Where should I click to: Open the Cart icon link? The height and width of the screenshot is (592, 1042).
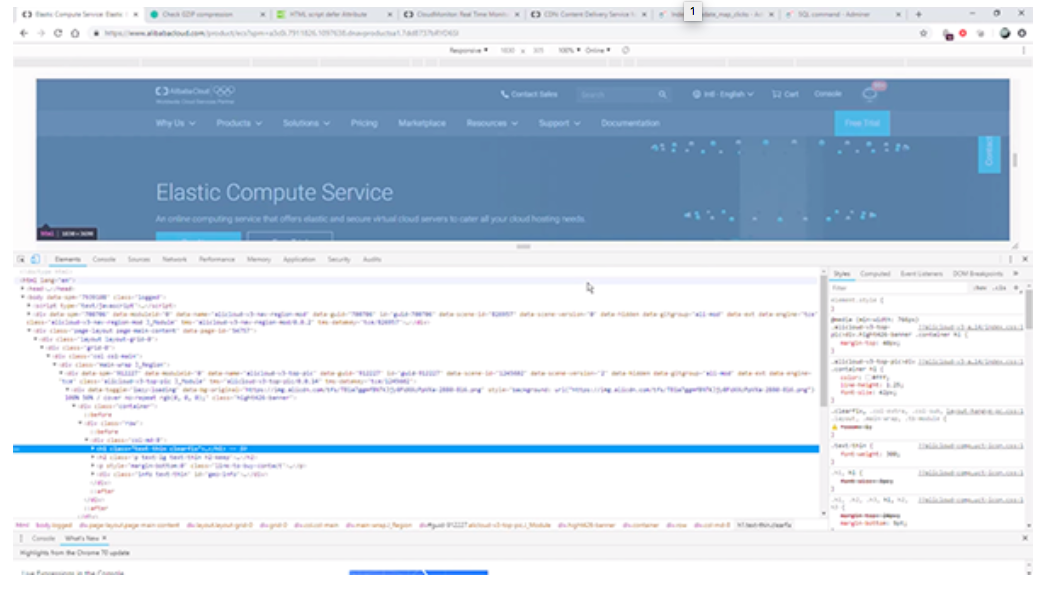click(785, 94)
